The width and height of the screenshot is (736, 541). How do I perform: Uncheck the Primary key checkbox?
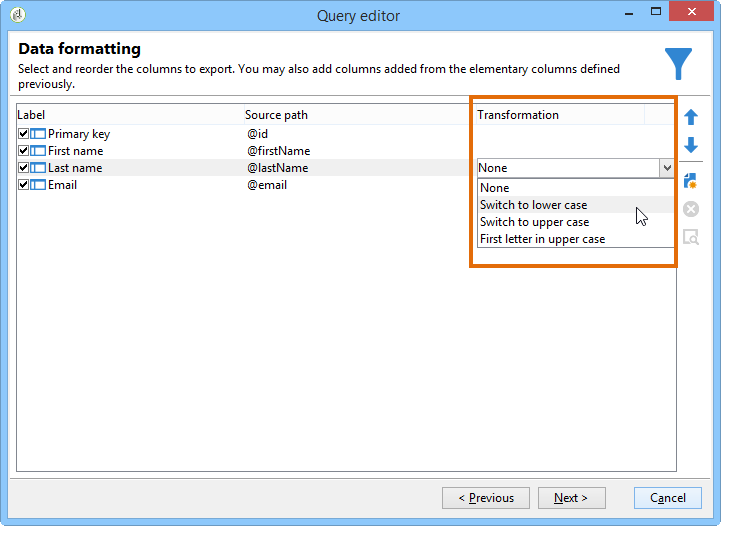click(23, 134)
